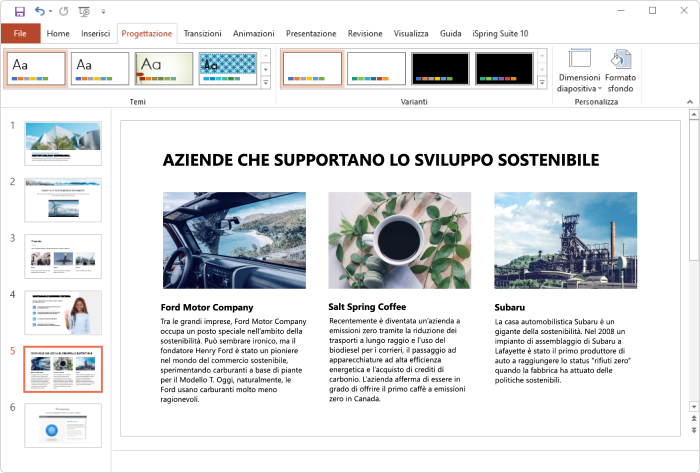
Task: Select the coffee cup photo
Action: [x=400, y=241]
